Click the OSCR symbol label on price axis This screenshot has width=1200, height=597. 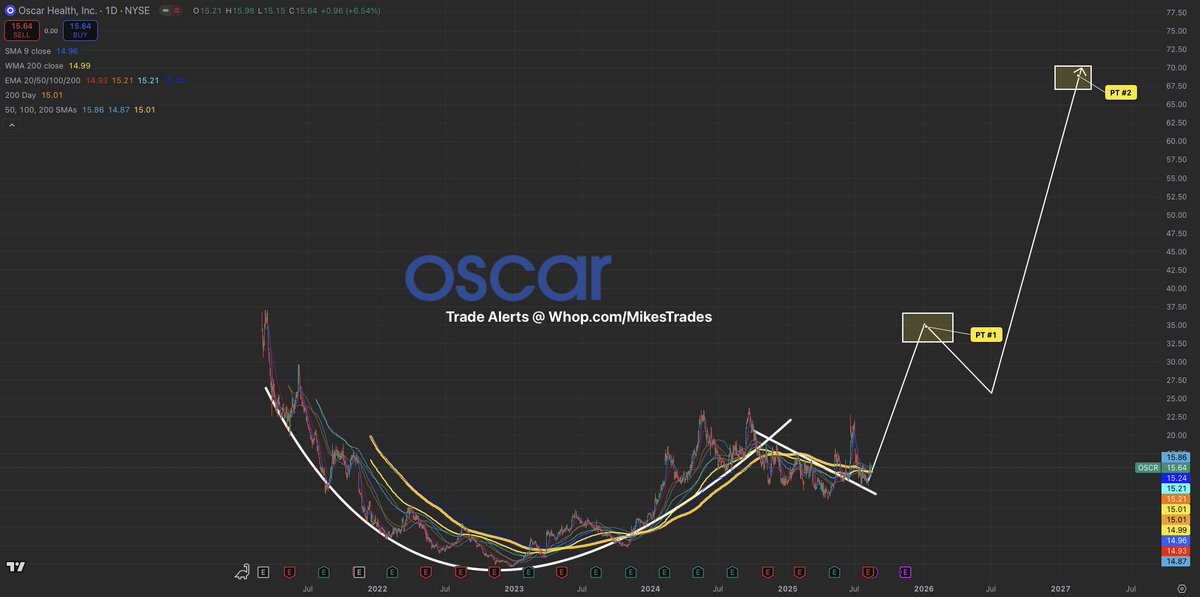[1148, 467]
